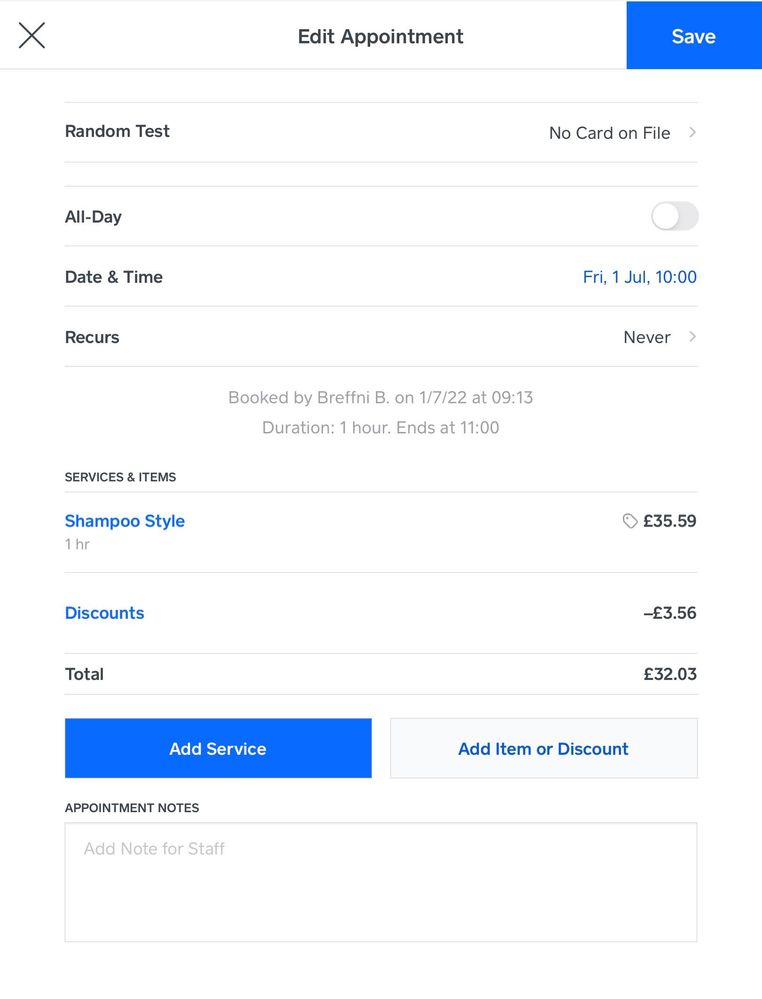Tap the No Card on File text
This screenshot has height=999, width=762.
coord(609,133)
